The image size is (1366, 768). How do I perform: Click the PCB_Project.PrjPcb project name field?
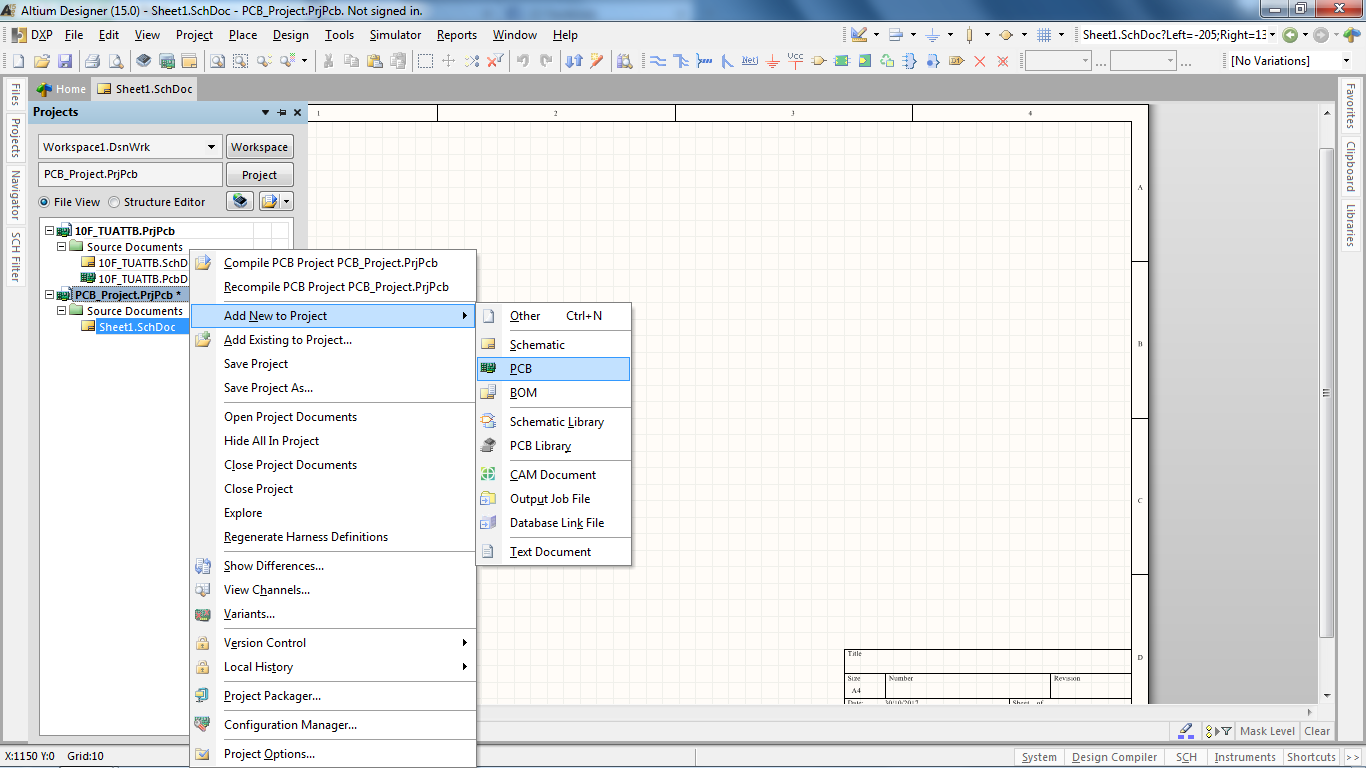(130, 175)
